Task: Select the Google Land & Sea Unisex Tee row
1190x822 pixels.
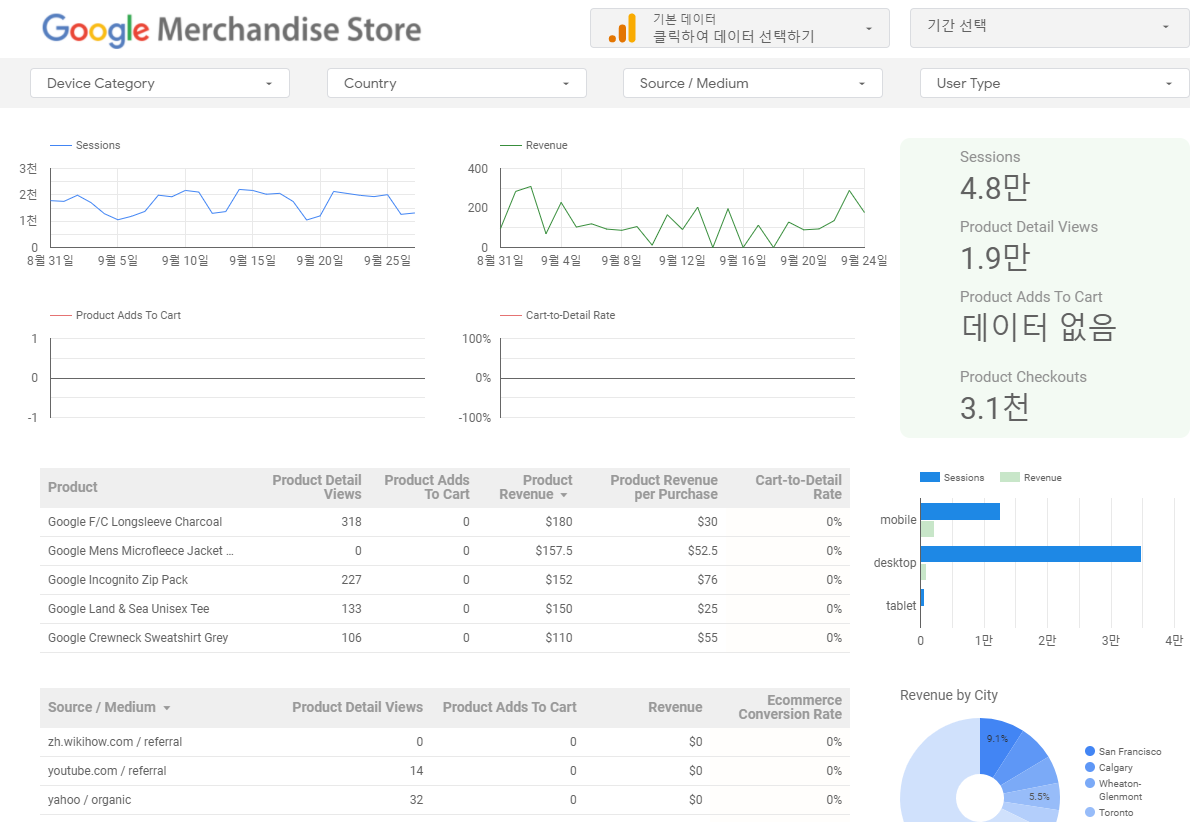Action: point(445,609)
